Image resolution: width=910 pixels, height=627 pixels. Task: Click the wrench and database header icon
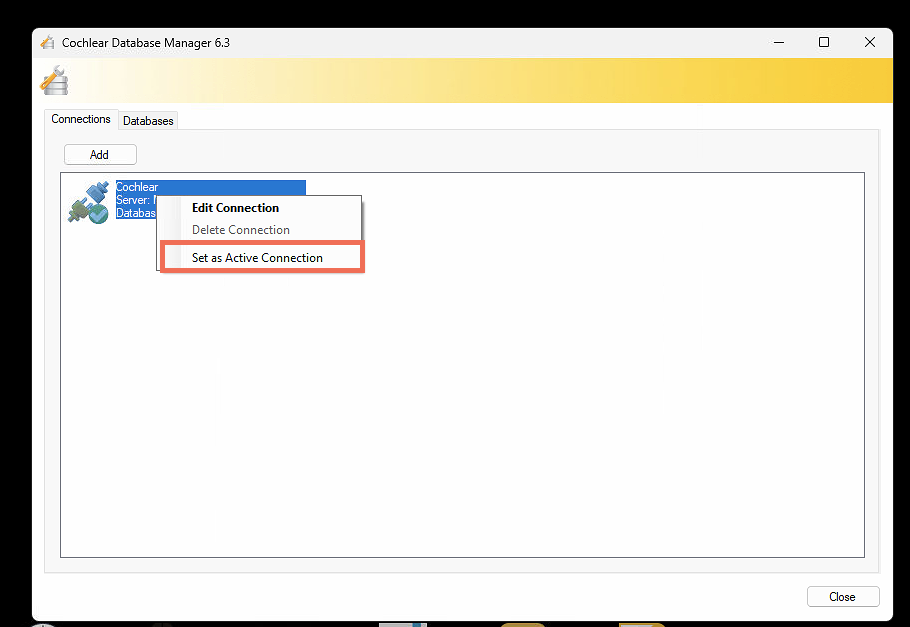[x=54, y=80]
